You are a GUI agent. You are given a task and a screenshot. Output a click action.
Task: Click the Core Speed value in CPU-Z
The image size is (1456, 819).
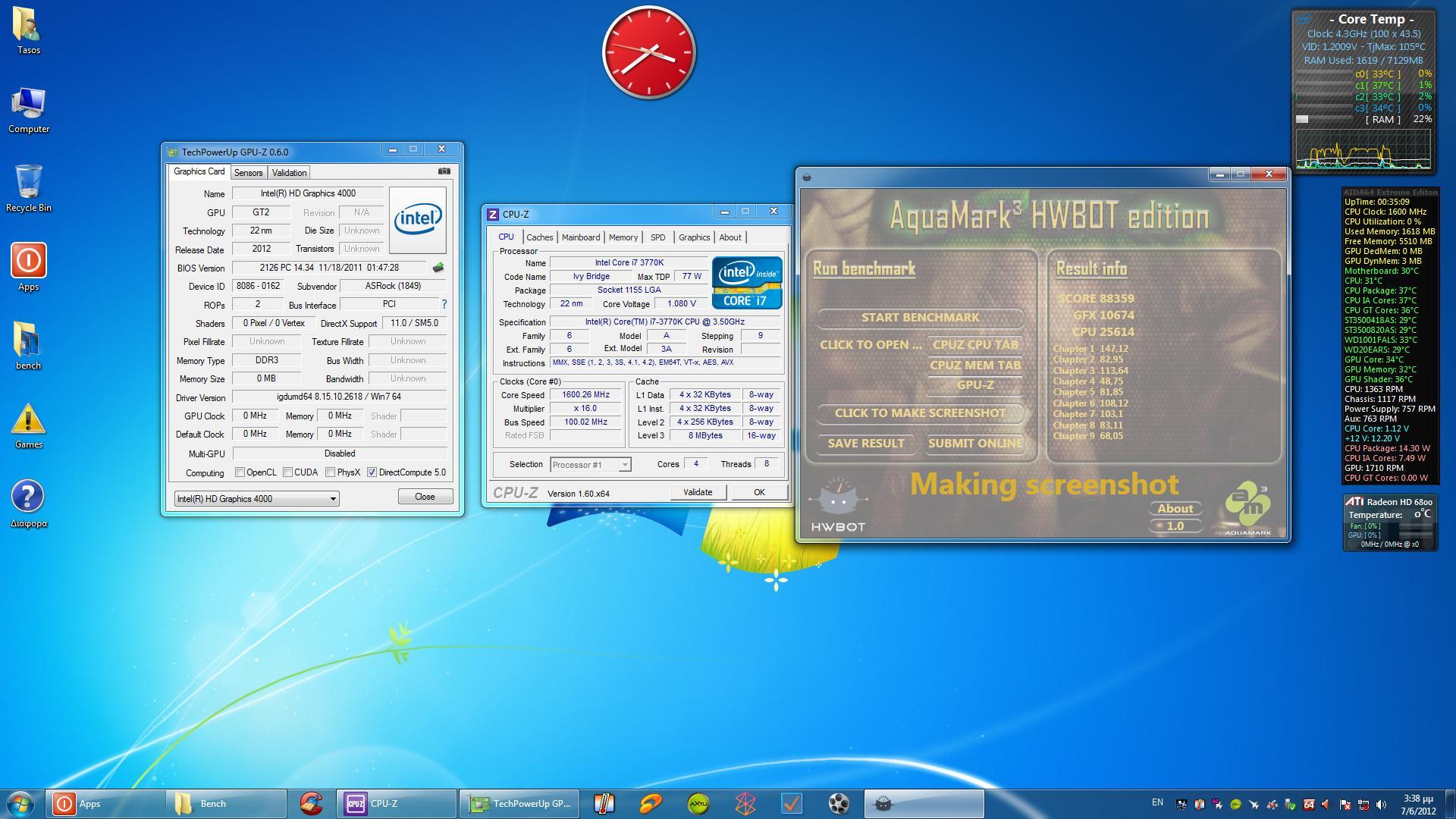(x=585, y=394)
